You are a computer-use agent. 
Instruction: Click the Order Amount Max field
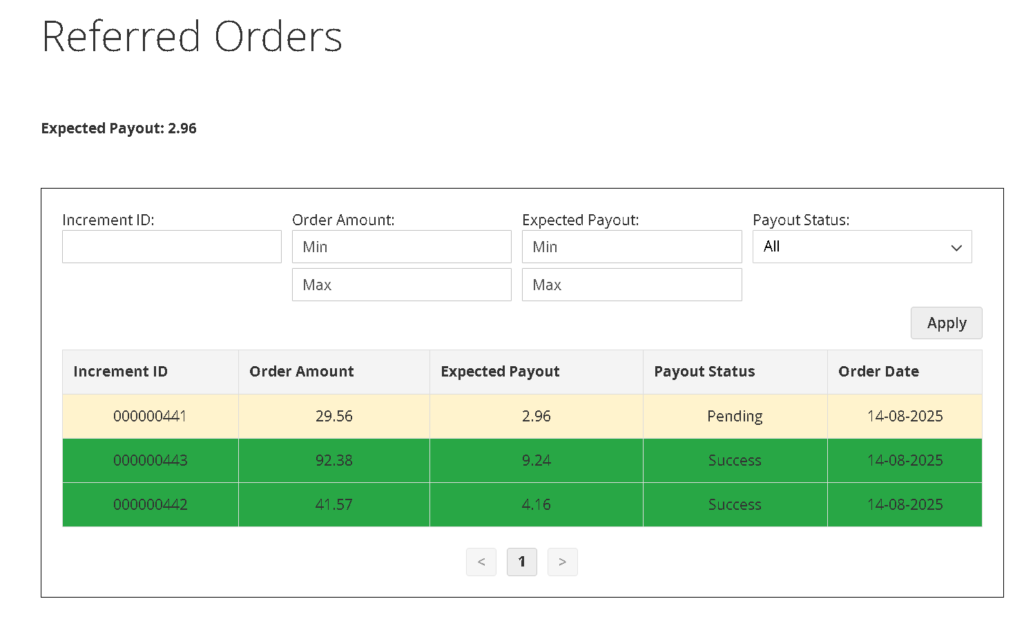pos(401,284)
